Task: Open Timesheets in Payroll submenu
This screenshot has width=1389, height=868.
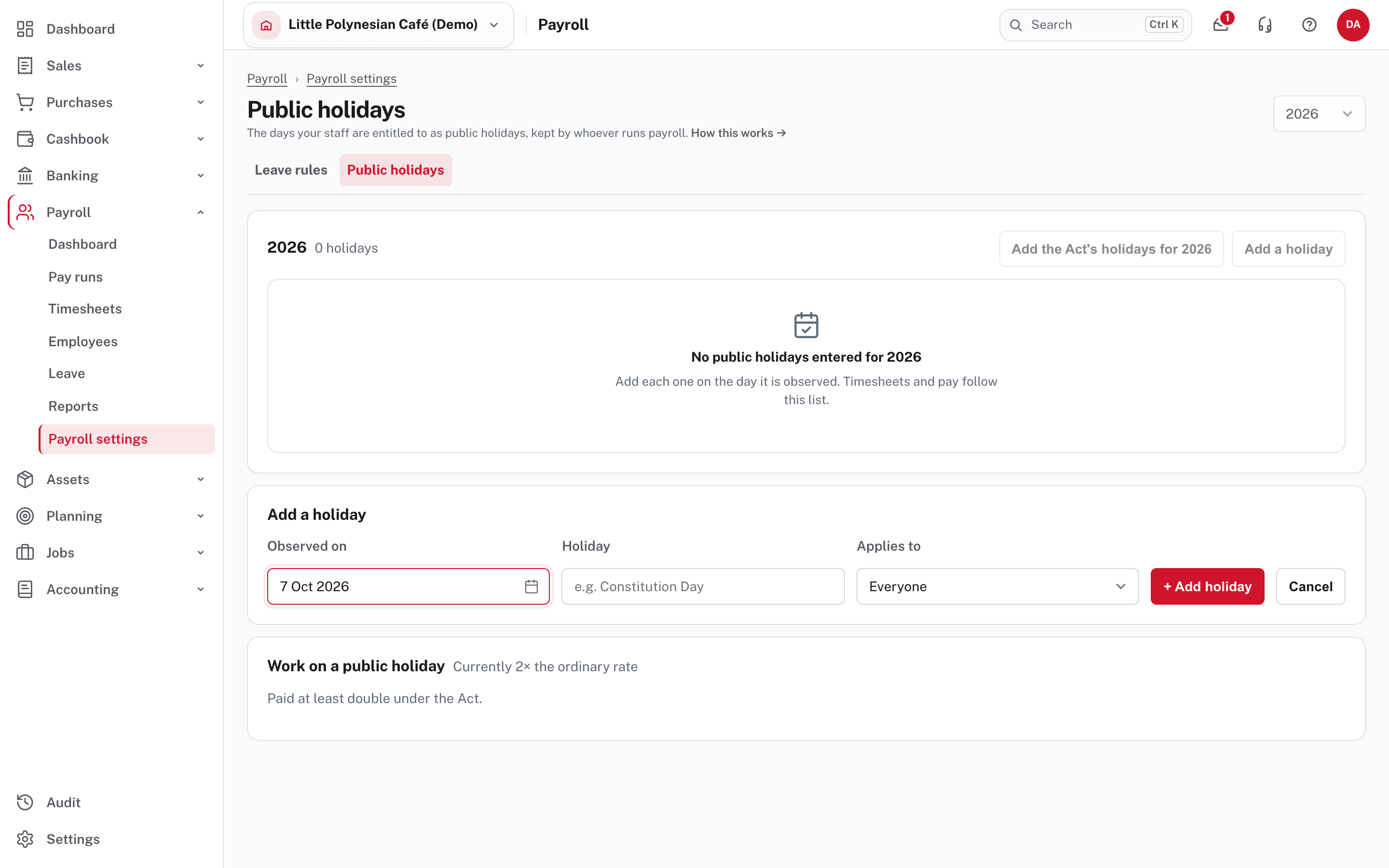Action: point(85,309)
